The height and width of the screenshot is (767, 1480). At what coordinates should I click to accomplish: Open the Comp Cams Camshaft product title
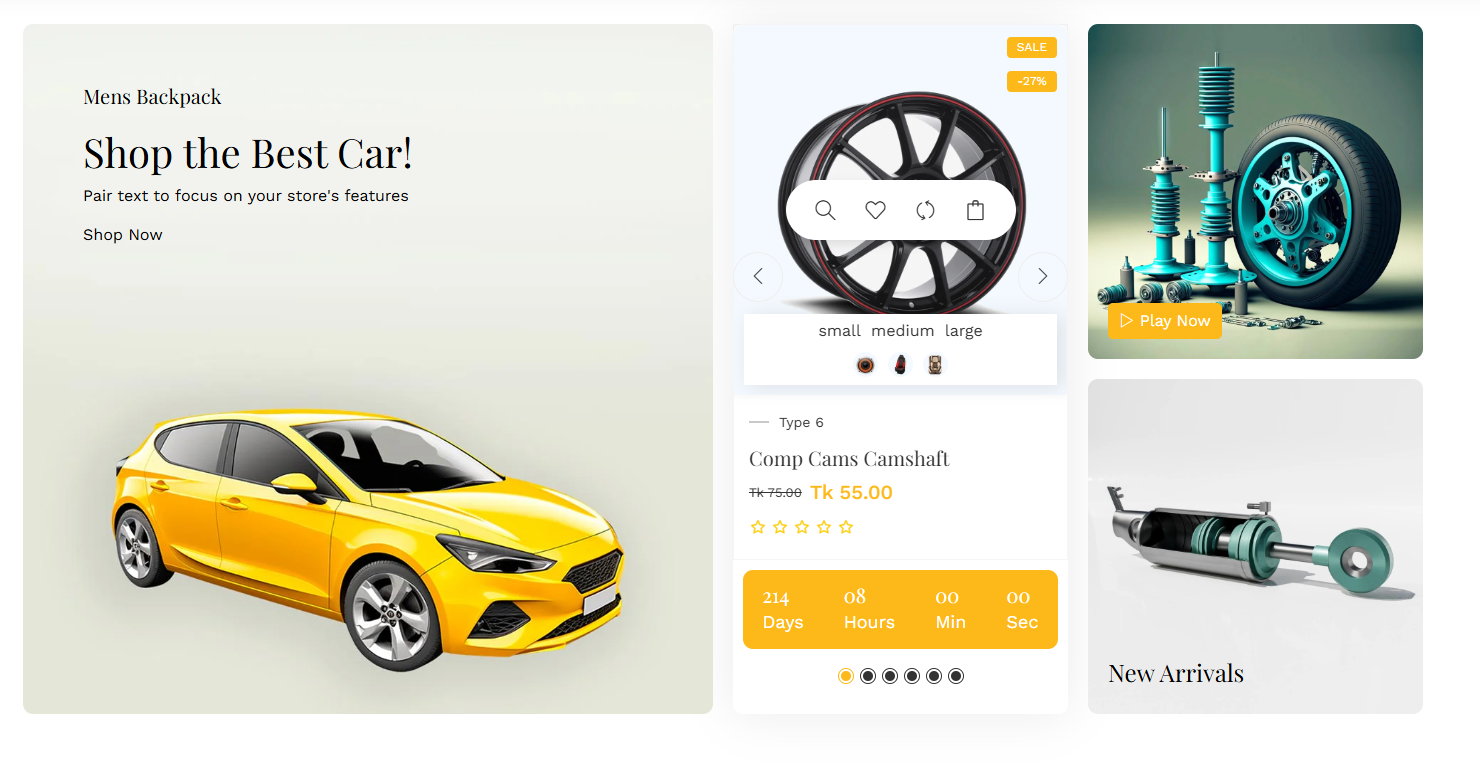(849, 459)
